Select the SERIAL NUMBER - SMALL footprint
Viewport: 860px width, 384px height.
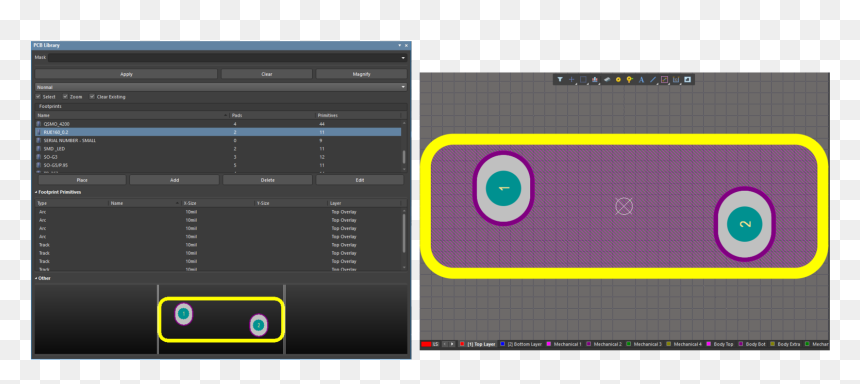tap(218, 140)
